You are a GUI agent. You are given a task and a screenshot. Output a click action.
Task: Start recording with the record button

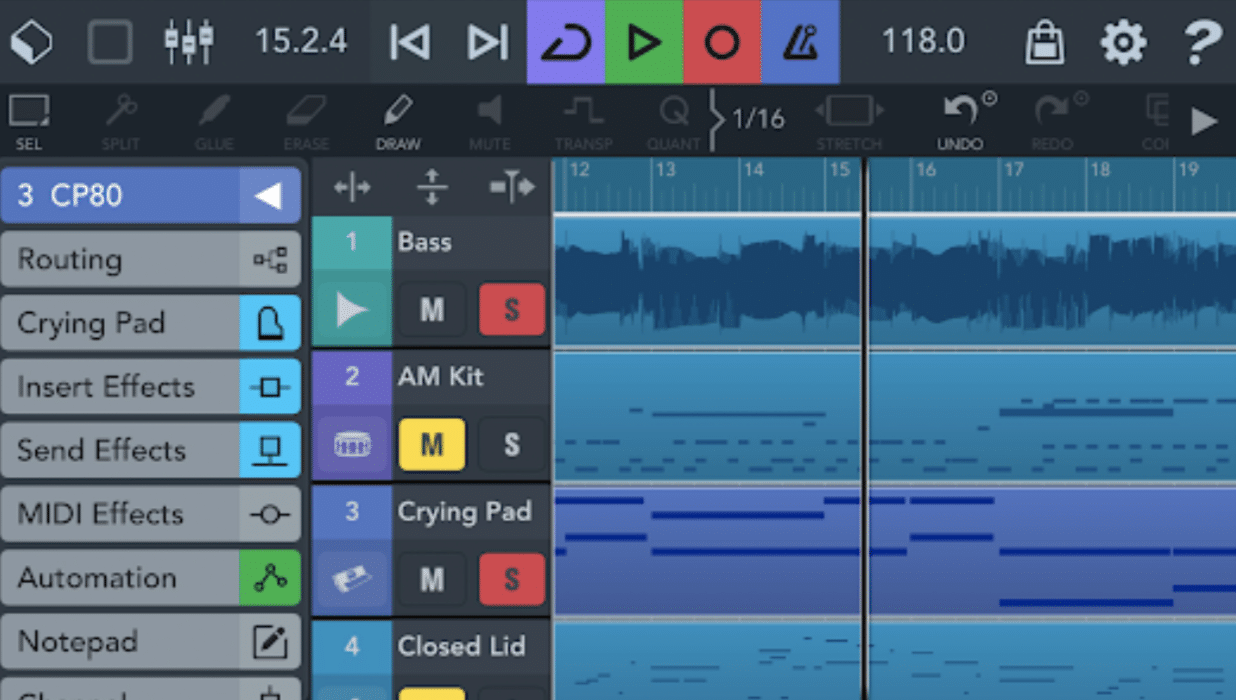point(722,42)
